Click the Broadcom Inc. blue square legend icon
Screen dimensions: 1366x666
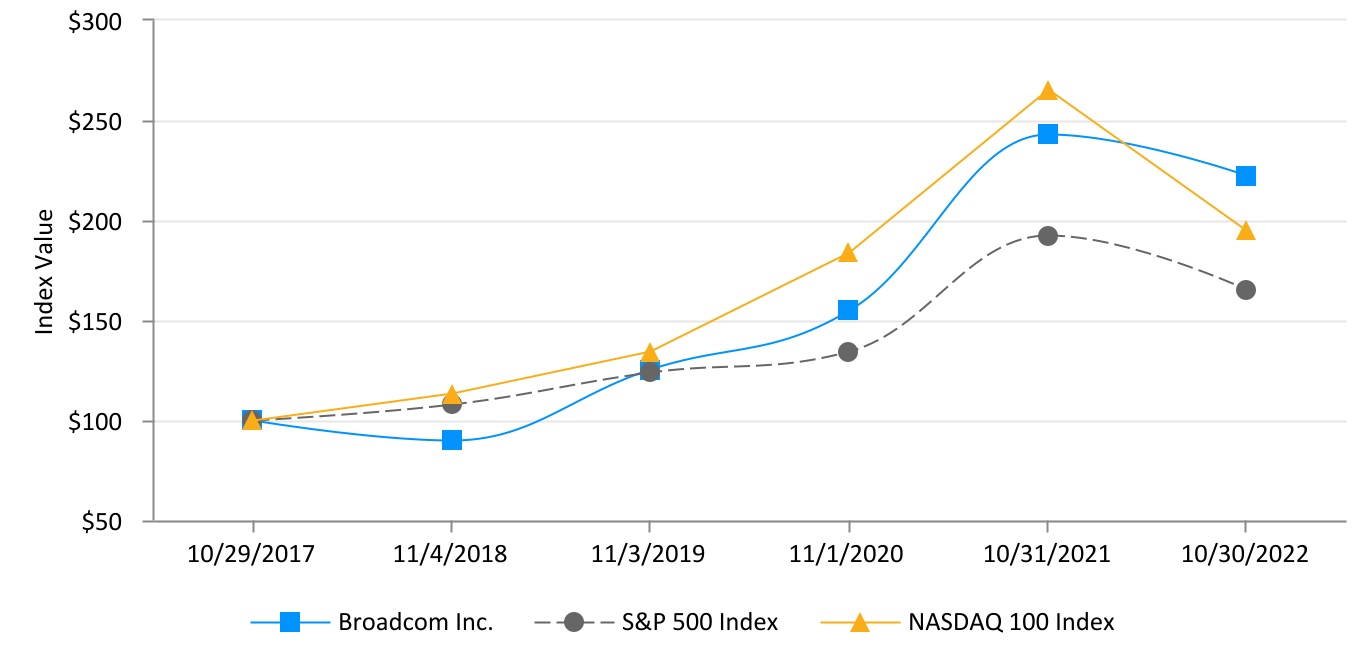[x=289, y=622]
